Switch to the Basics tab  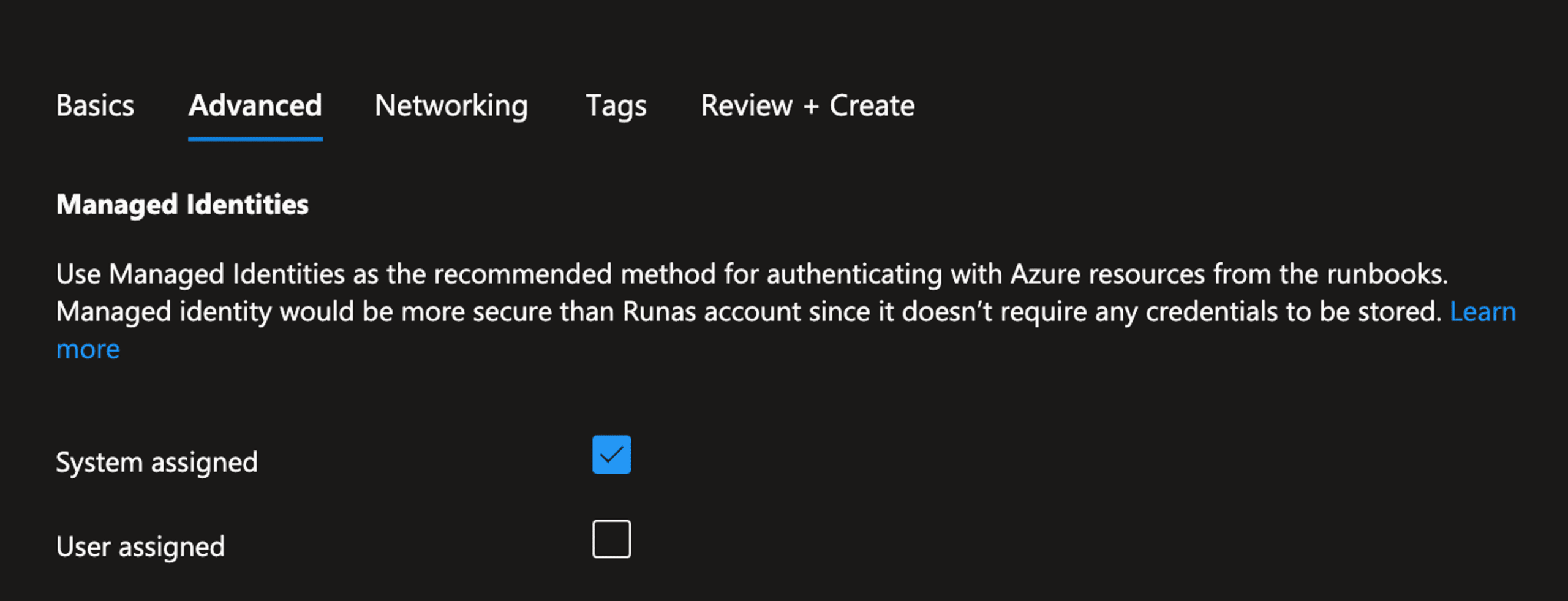click(94, 105)
